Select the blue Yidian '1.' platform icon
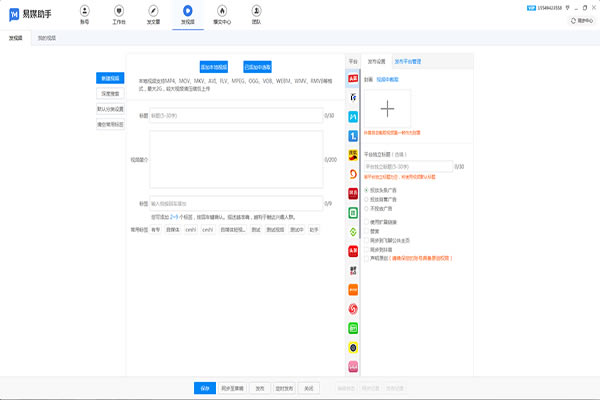Image resolution: width=600 pixels, height=400 pixels. 353,136
